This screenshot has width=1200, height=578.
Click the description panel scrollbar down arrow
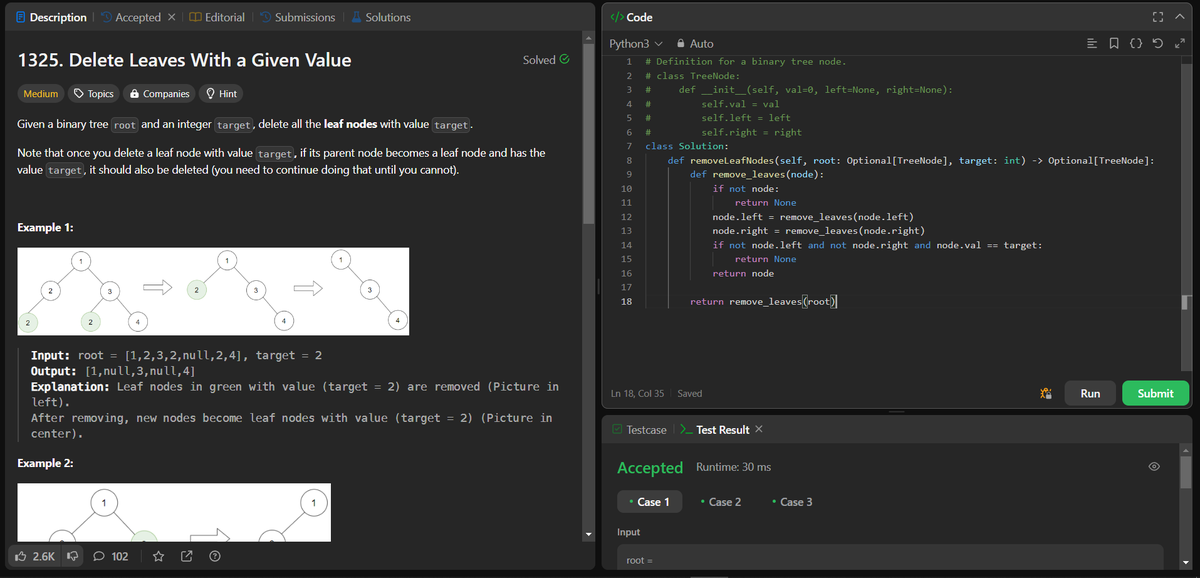(x=591, y=533)
